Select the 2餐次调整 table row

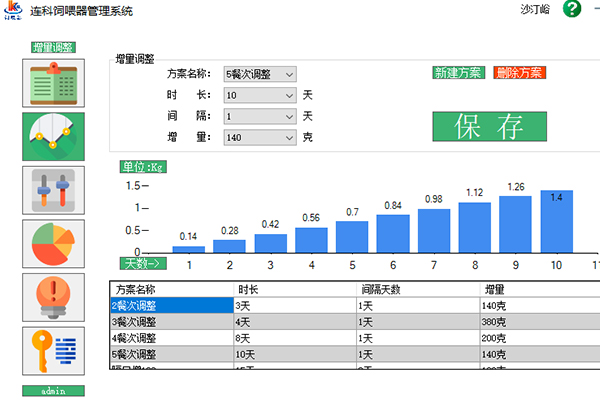170,305
